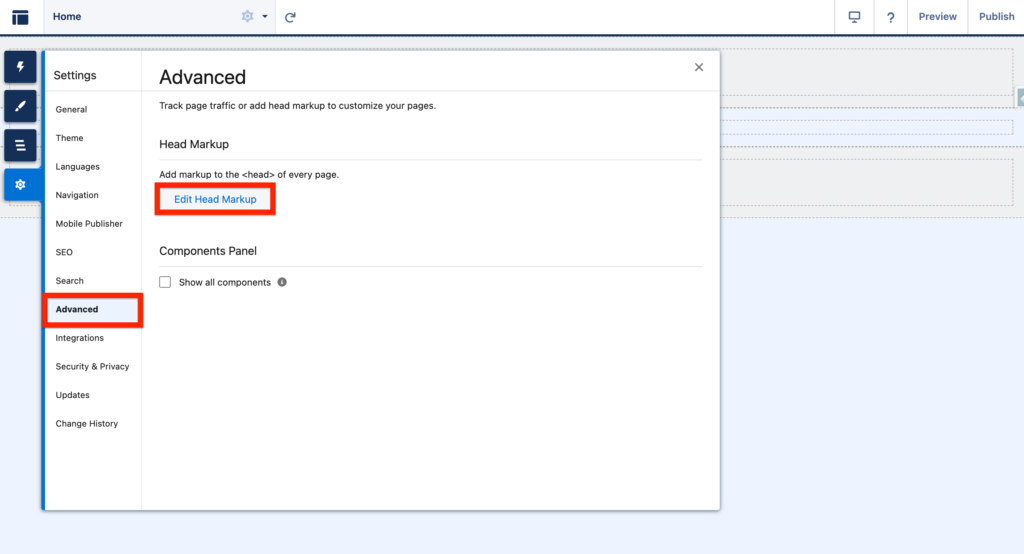The height and width of the screenshot is (554, 1024).
Task: Enable the Show all components checkbox
Action: pyautogui.click(x=166, y=283)
